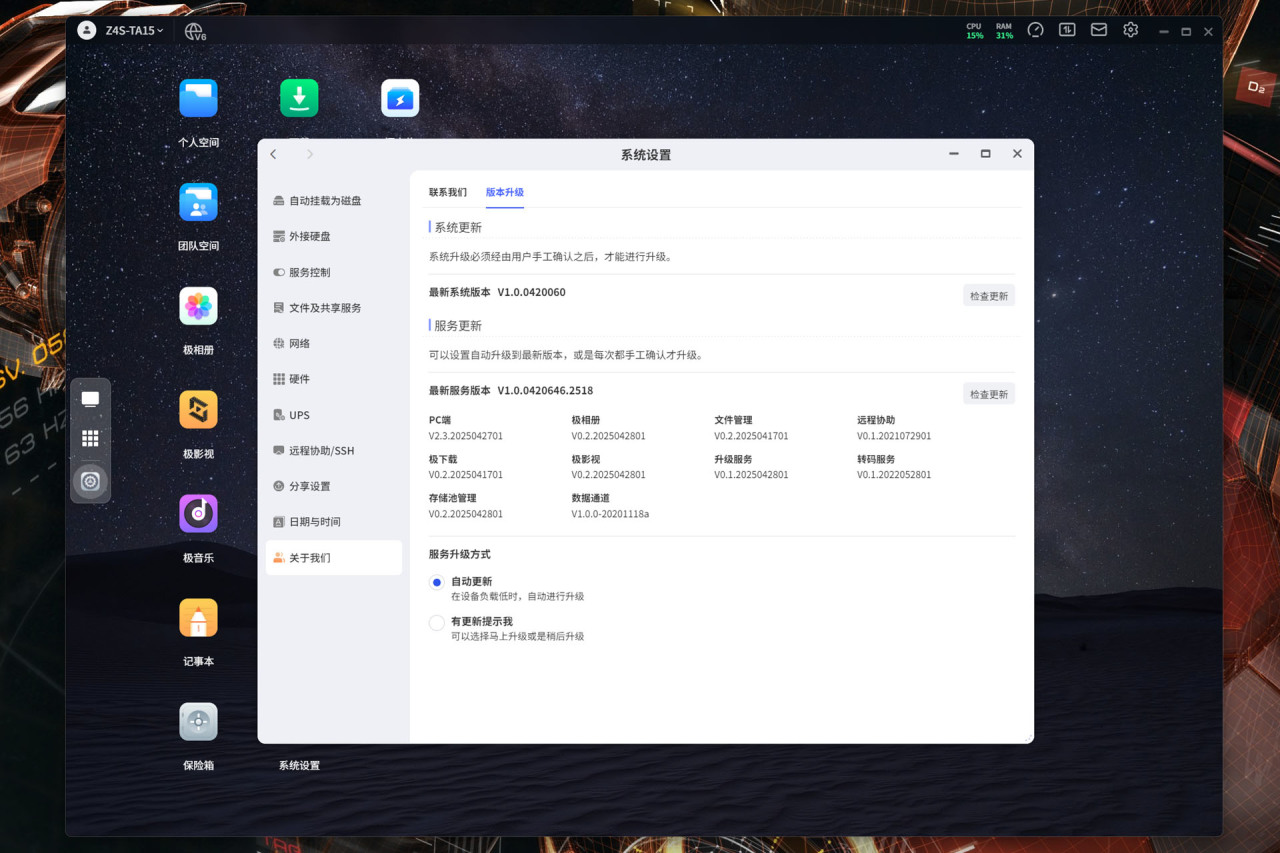1280x853 pixels.
Task: Open the 个人空间 desktop app
Action: pyautogui.click(x=198, y=99)
